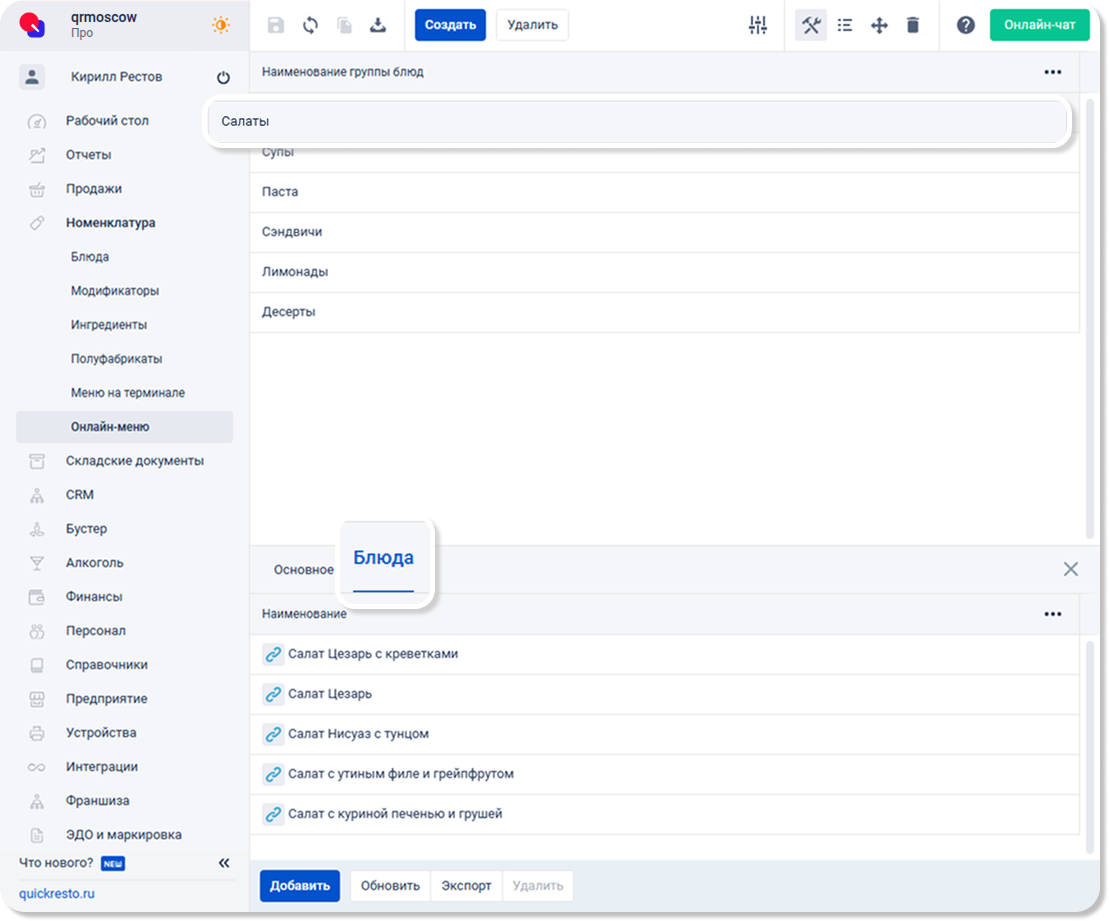Expand the Складские документы sidebar section

[135, 461]
